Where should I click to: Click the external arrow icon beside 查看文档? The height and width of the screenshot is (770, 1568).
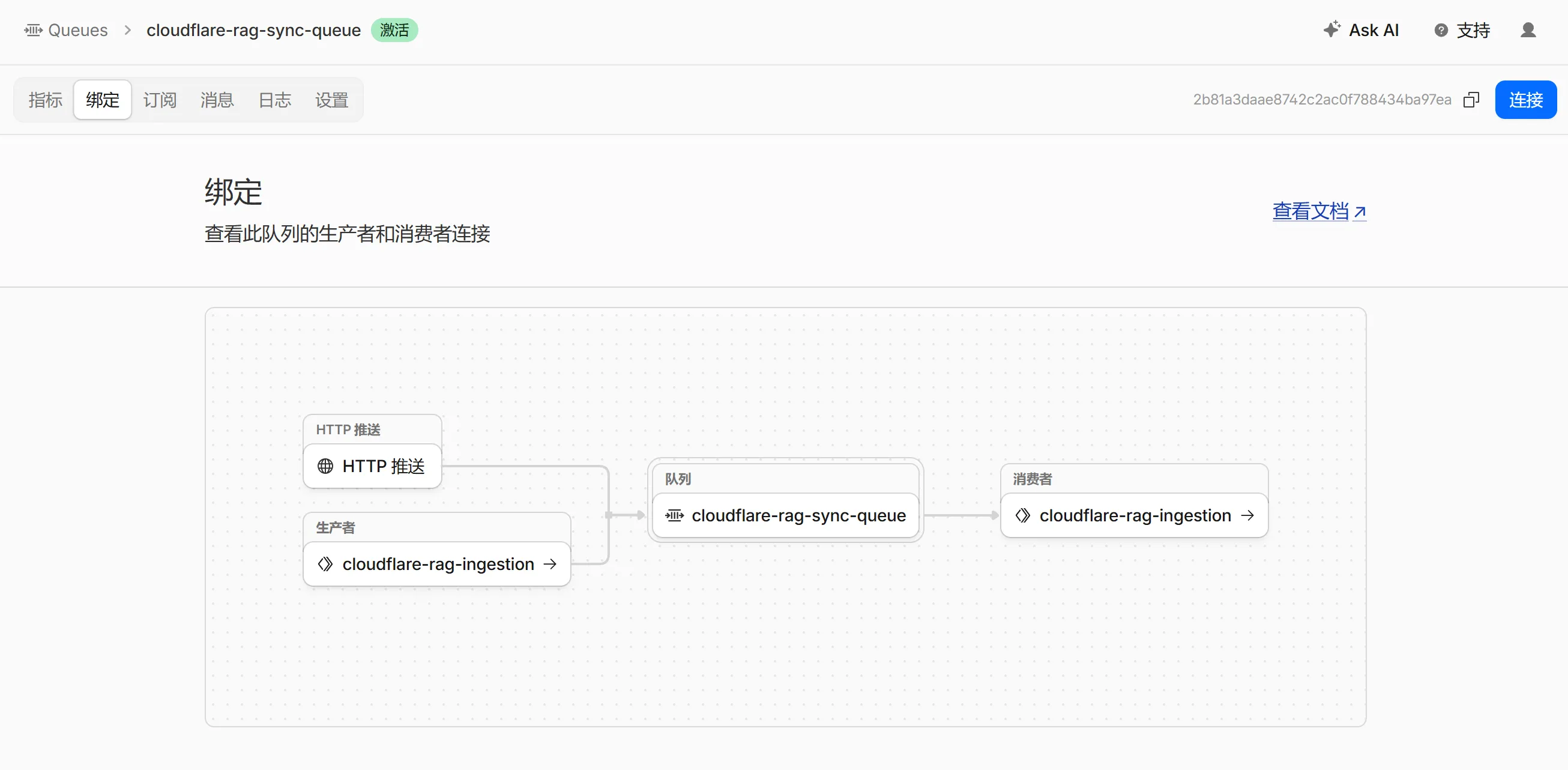click(x=1360, y=212)
